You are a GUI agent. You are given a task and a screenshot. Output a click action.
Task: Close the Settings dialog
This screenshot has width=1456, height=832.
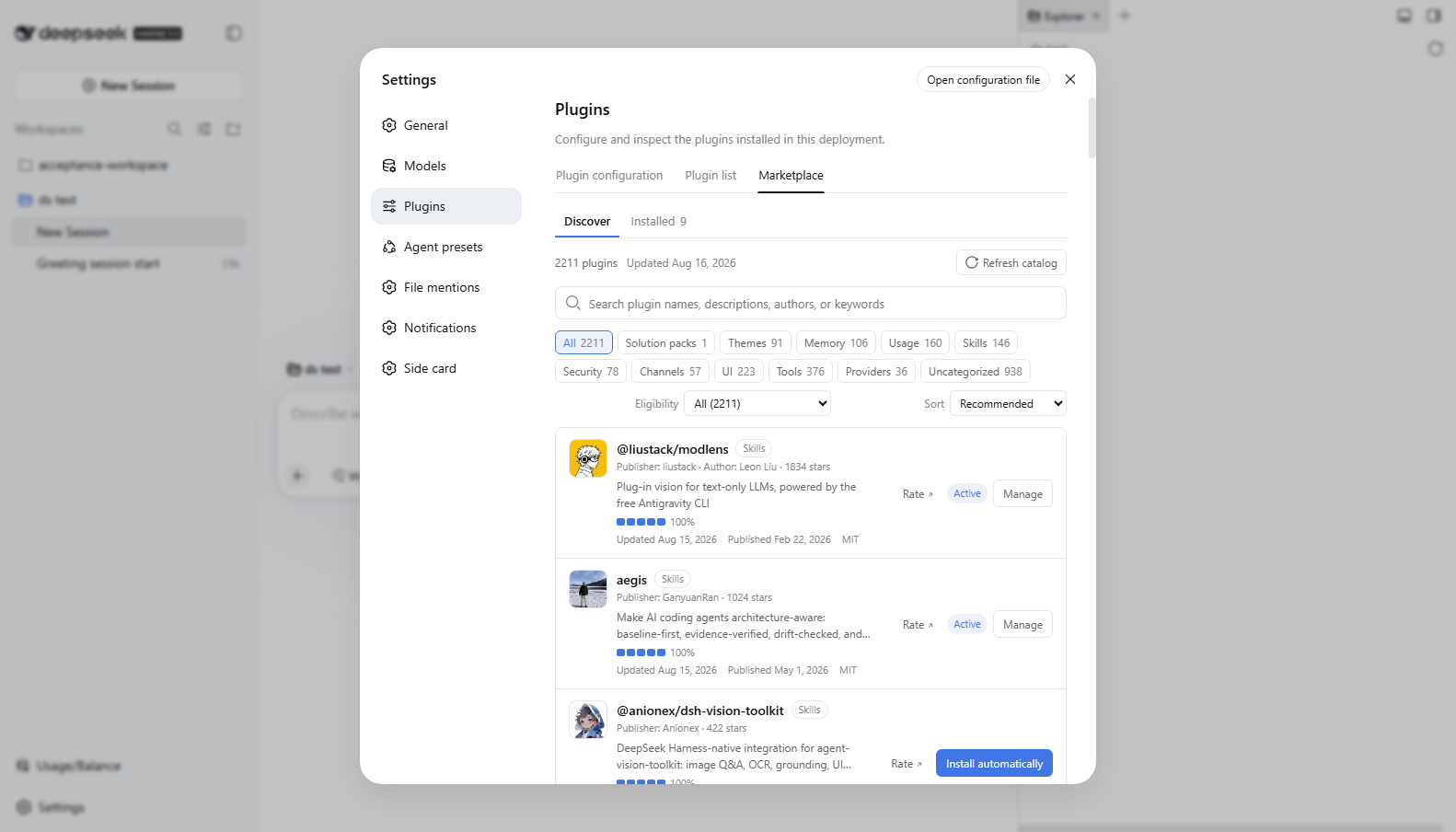click(x=1070, y=79)
